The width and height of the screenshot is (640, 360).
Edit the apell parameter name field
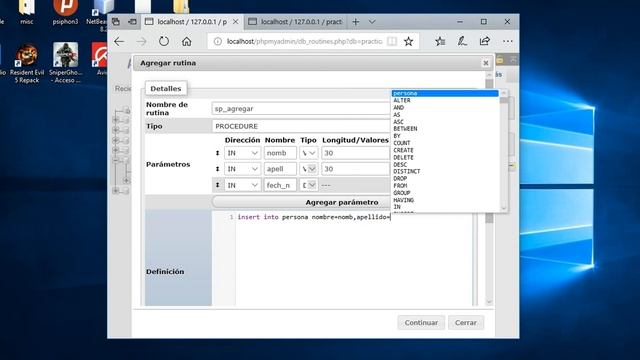(280, 169)
